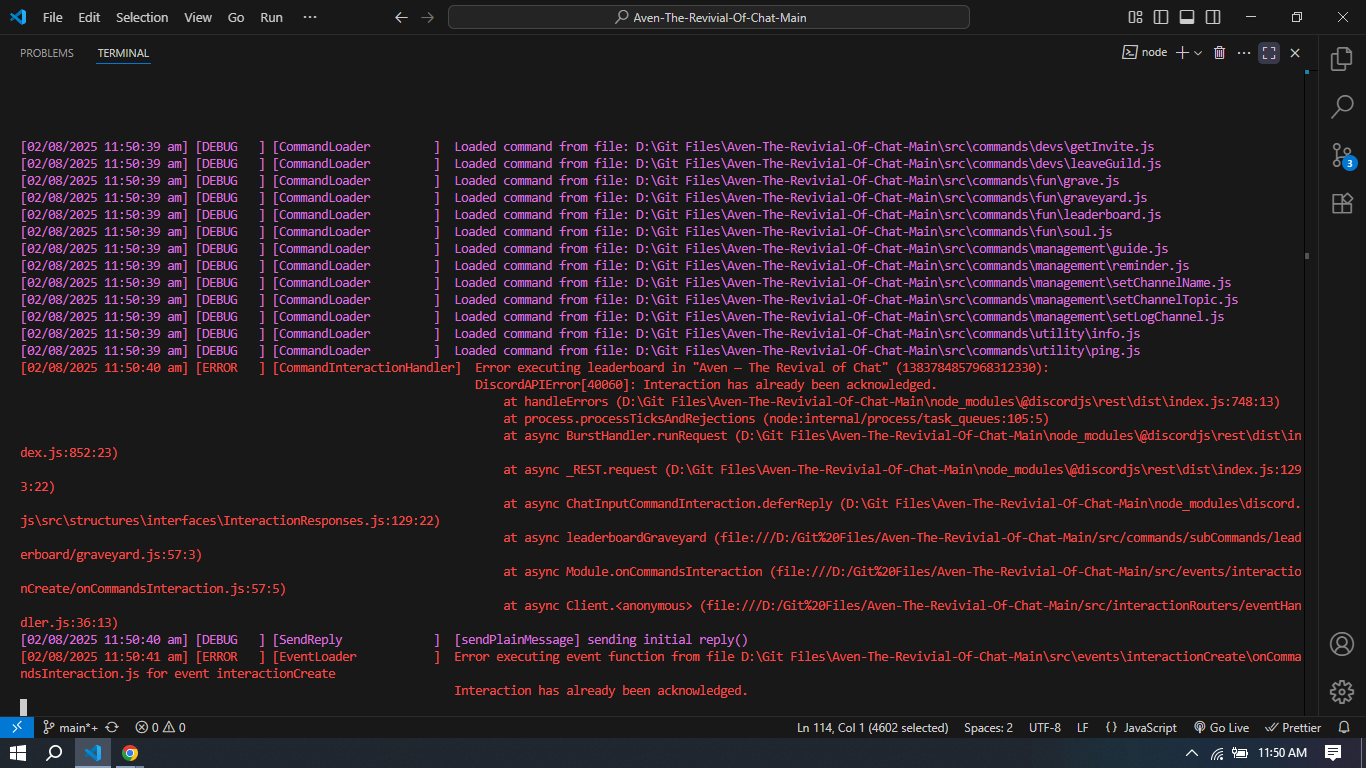This screenshot has width=1366, height=768.
Task: Open terminal Views and More Actions ellipsis
Action: 1244,53
